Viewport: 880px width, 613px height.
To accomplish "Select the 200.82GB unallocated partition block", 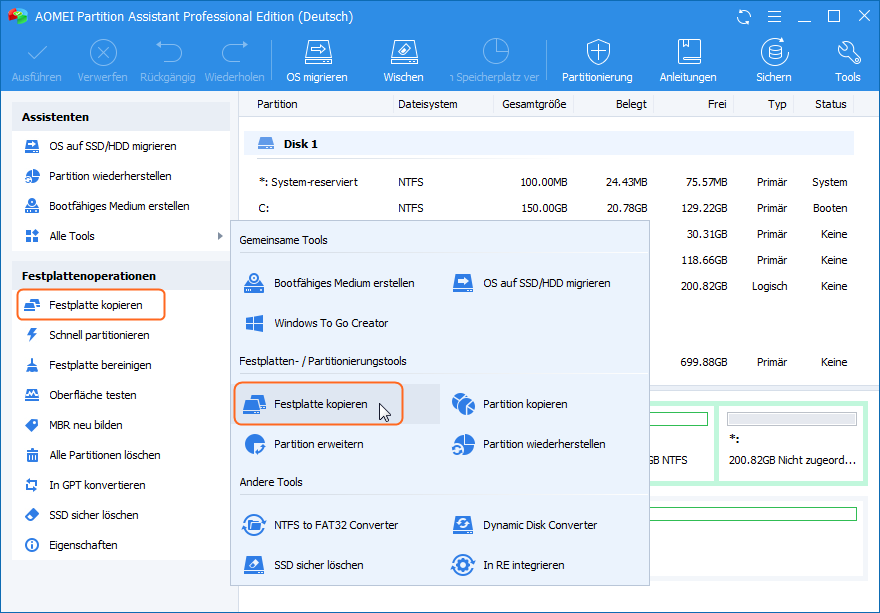I will tap(790, 443).
